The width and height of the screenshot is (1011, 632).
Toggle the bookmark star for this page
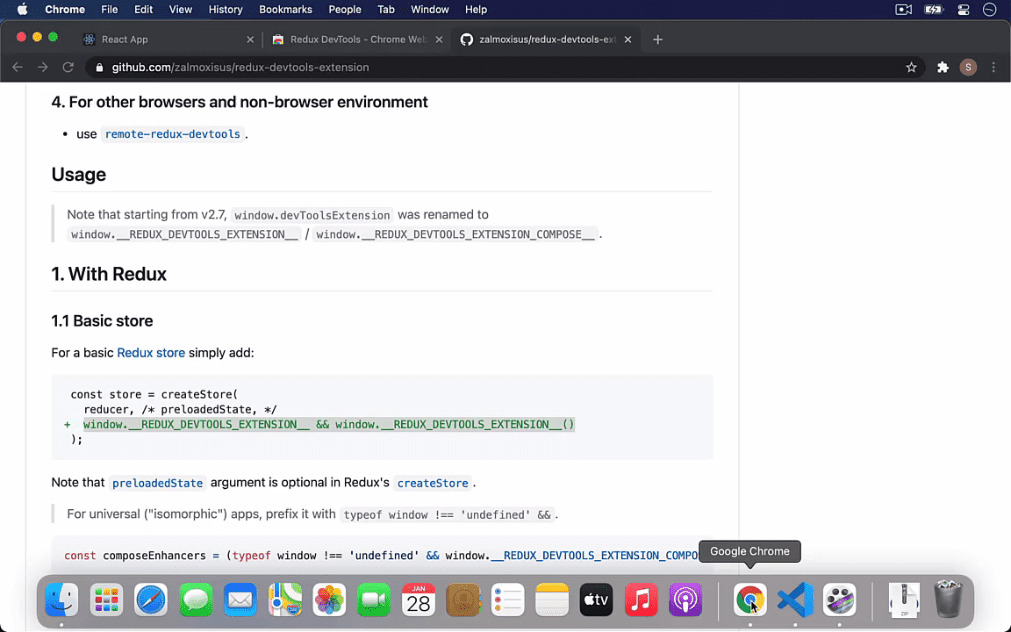click(x=911, y=67)
